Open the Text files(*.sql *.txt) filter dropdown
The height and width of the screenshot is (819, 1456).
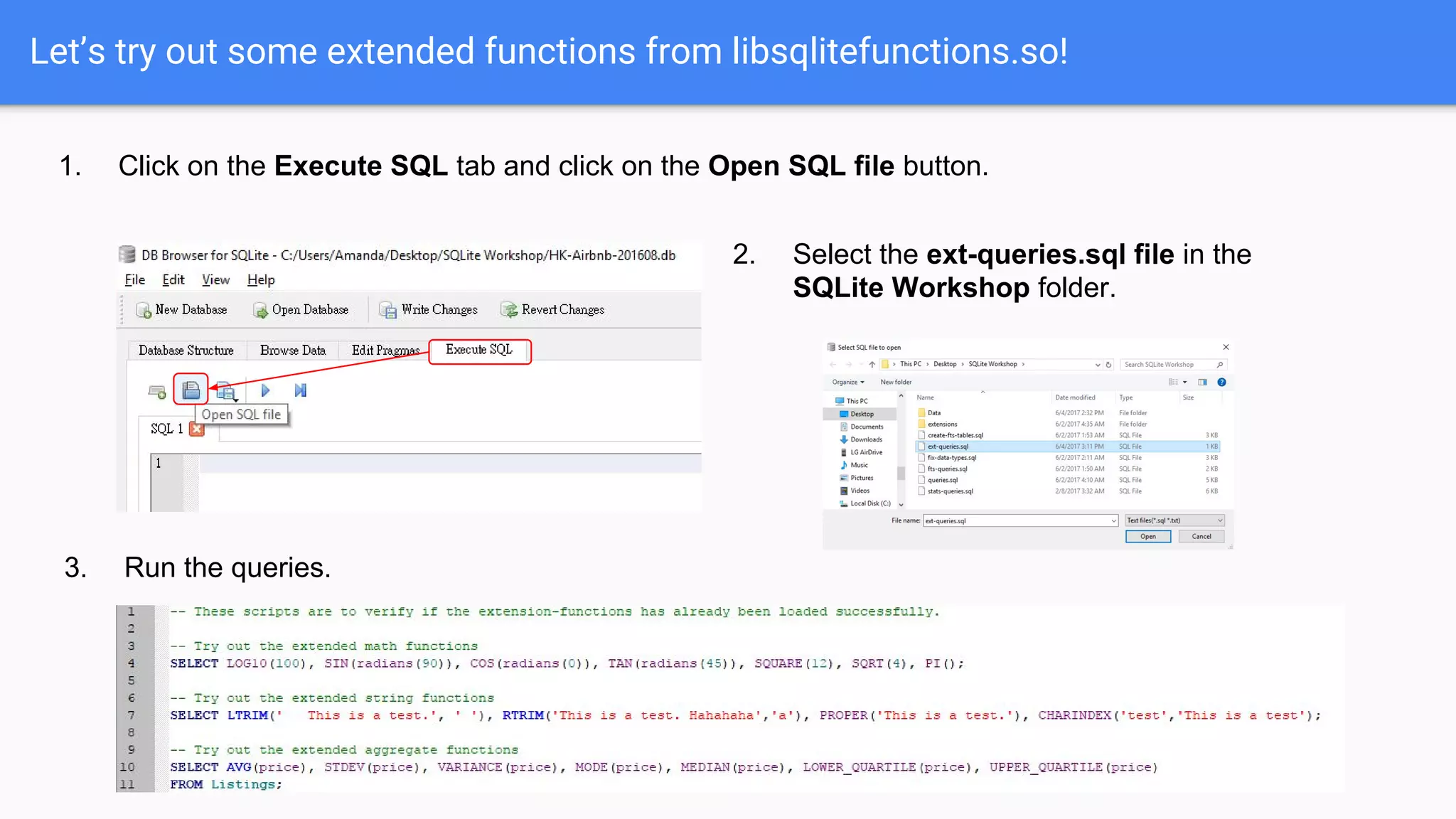[1174, 521]
